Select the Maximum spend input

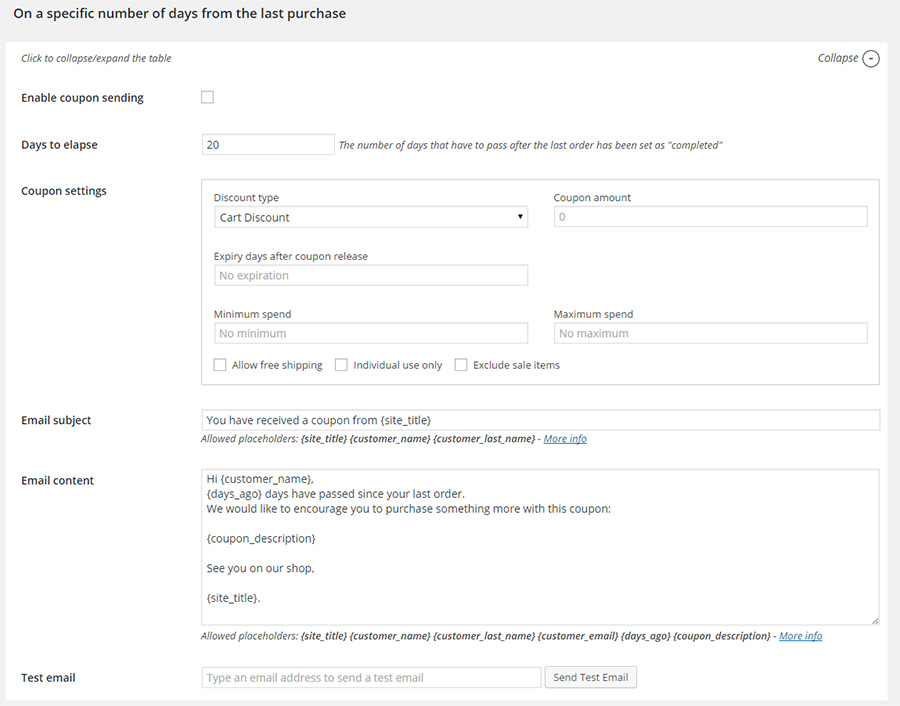[710, 333]
